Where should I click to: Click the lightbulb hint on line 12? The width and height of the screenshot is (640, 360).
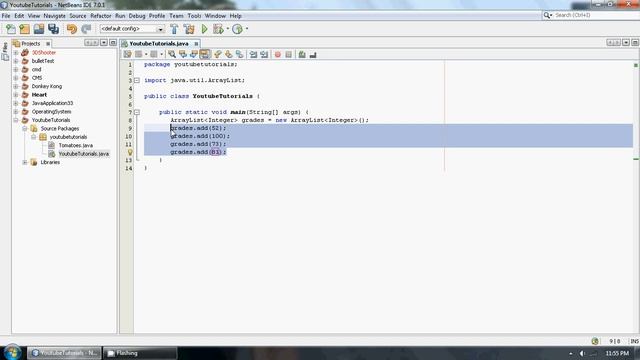[130, 152]
